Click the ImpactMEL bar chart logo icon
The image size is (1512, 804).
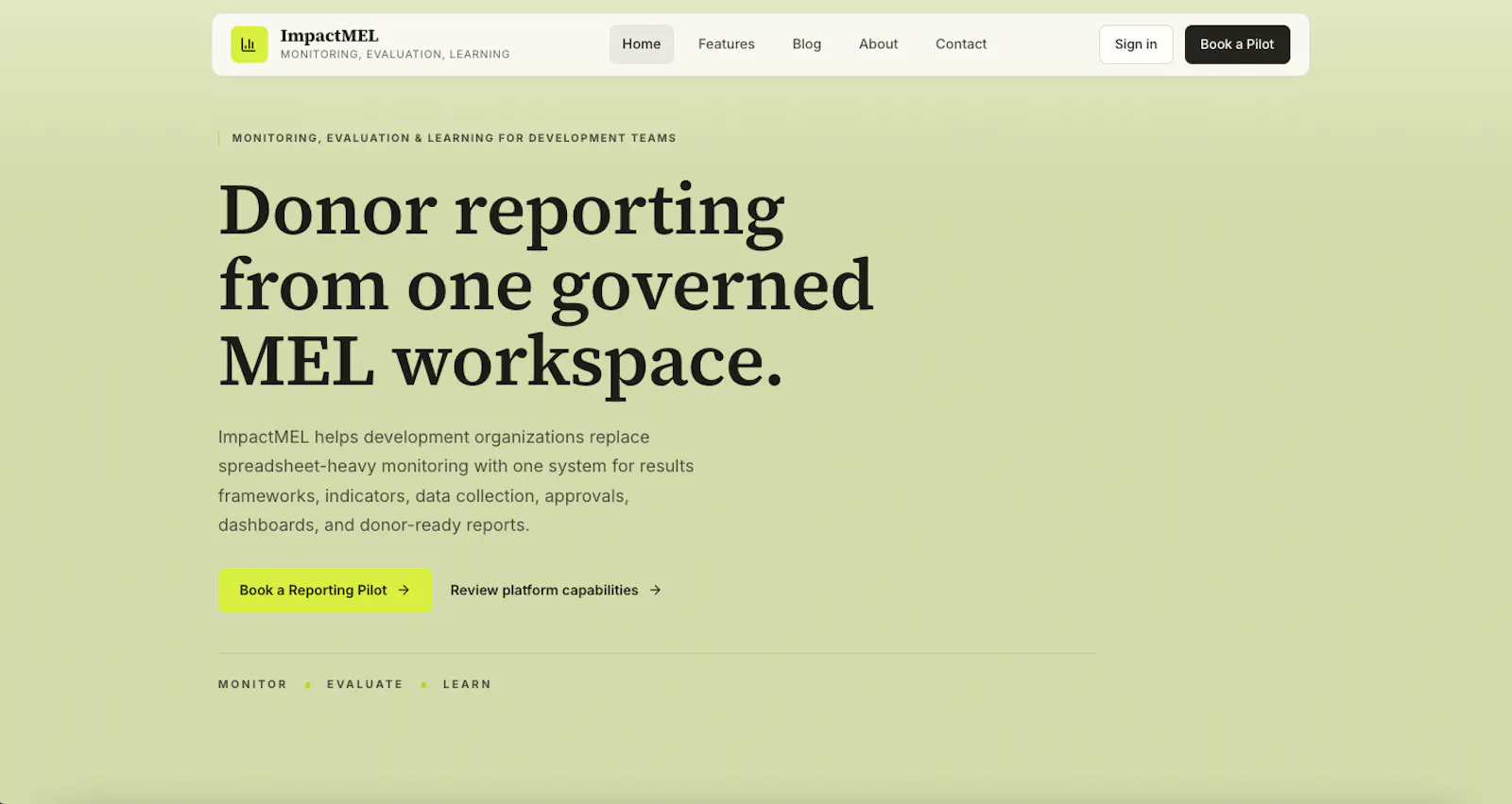(x=249, y=44)
